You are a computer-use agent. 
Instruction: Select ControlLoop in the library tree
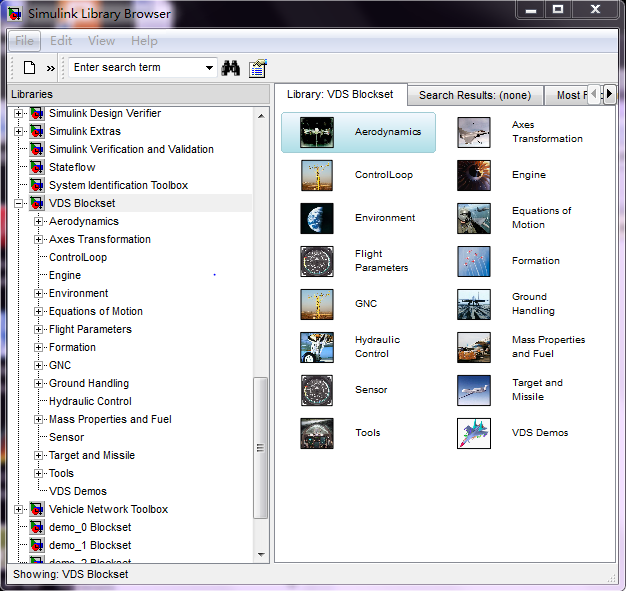(x=78, y=257)
